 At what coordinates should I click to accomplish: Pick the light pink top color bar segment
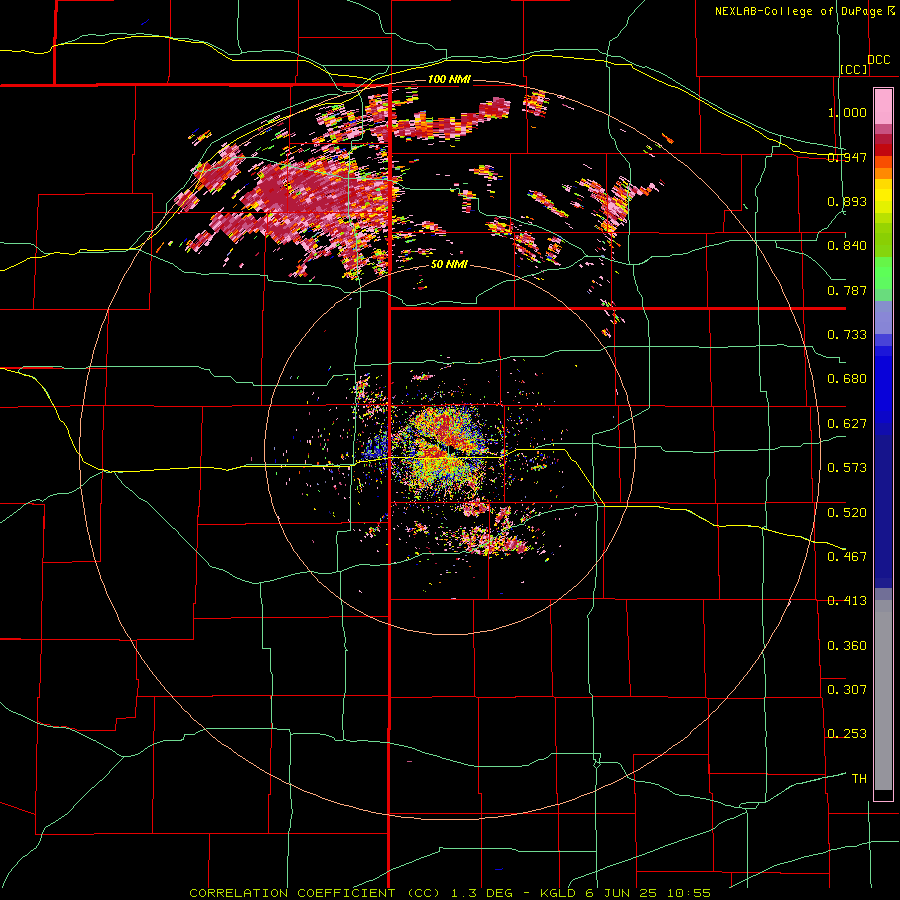pyautogui.click(x=883, y=106)
